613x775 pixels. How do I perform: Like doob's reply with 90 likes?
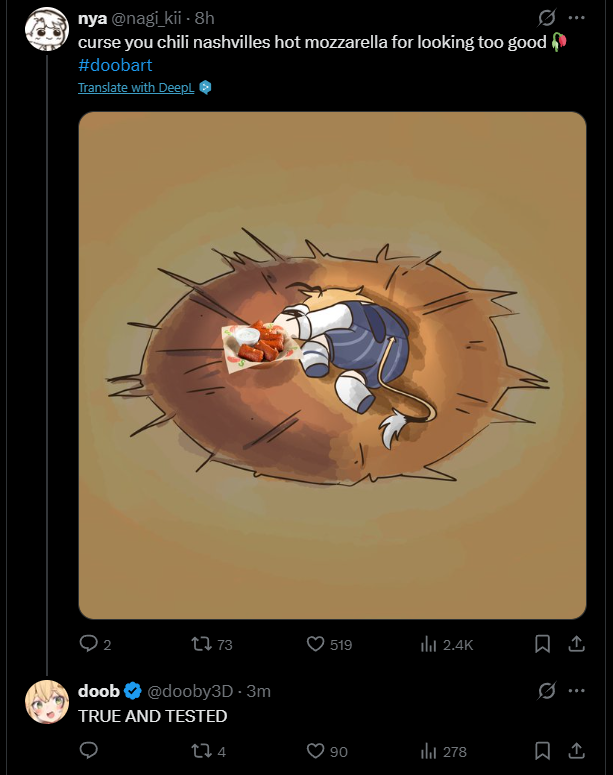point(315,750)
